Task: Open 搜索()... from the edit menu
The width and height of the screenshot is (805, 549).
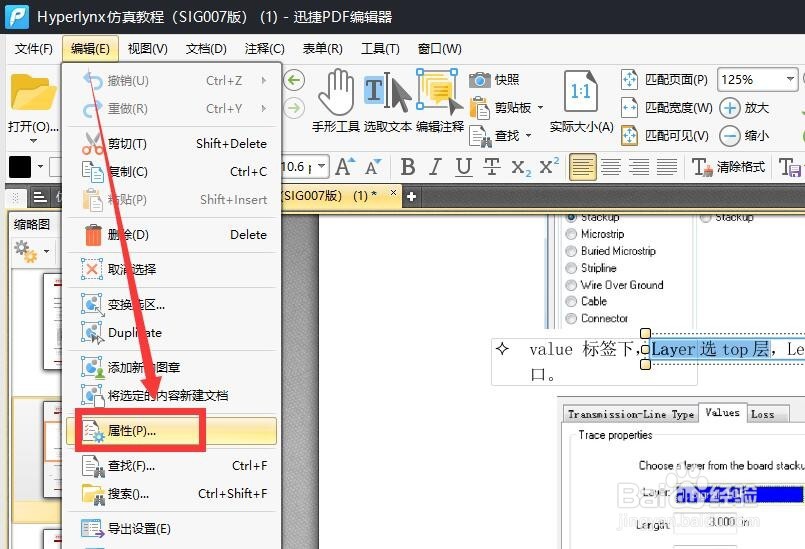Action: pyautogui.click(x=171, y=494)
